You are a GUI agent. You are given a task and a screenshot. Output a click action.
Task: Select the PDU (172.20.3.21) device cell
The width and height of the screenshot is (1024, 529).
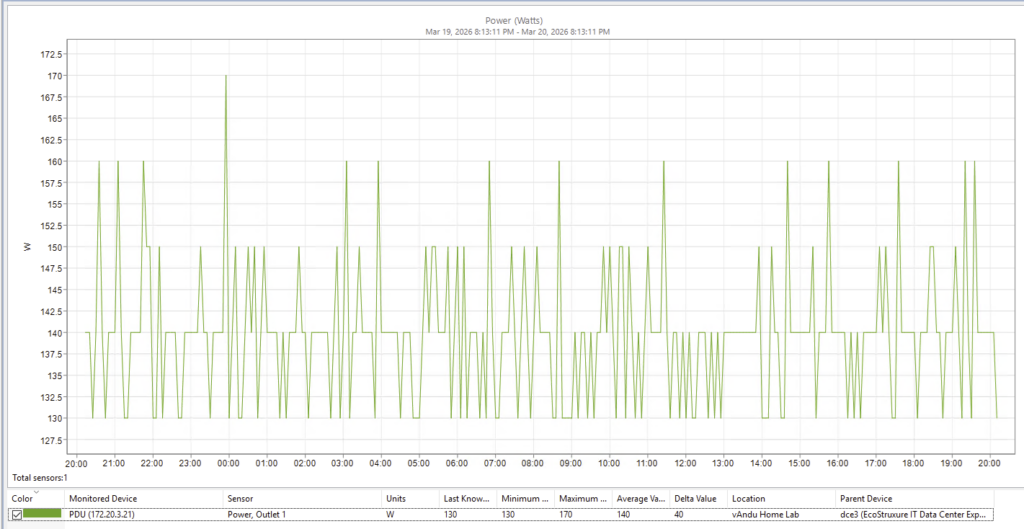(144, 515)
